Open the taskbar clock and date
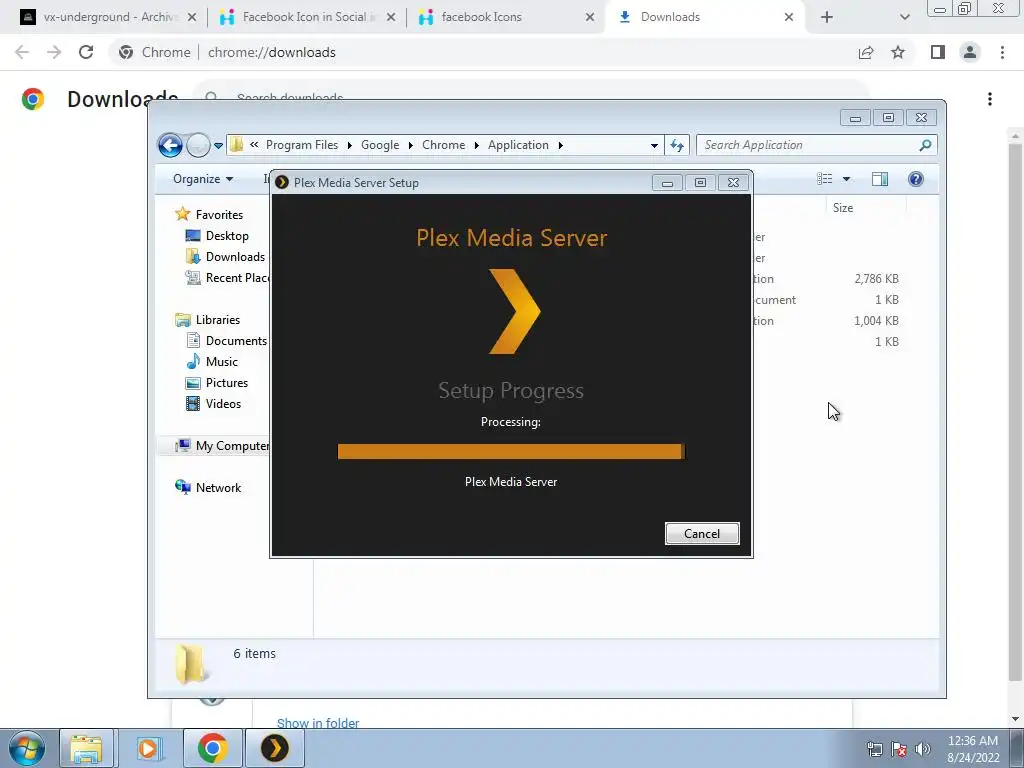This screenshot has width=1024, height=768. [x=972, y=749]
